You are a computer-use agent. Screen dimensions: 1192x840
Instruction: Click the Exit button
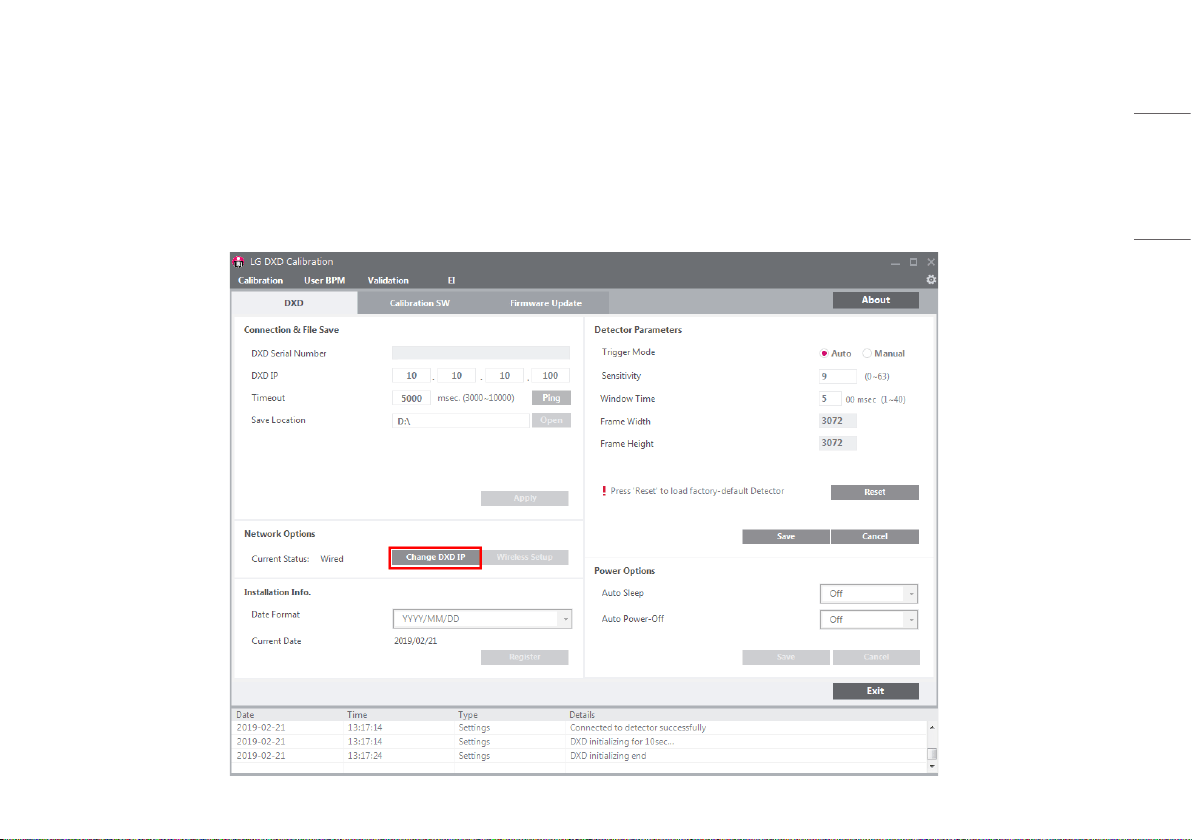(x=876, y=691)
